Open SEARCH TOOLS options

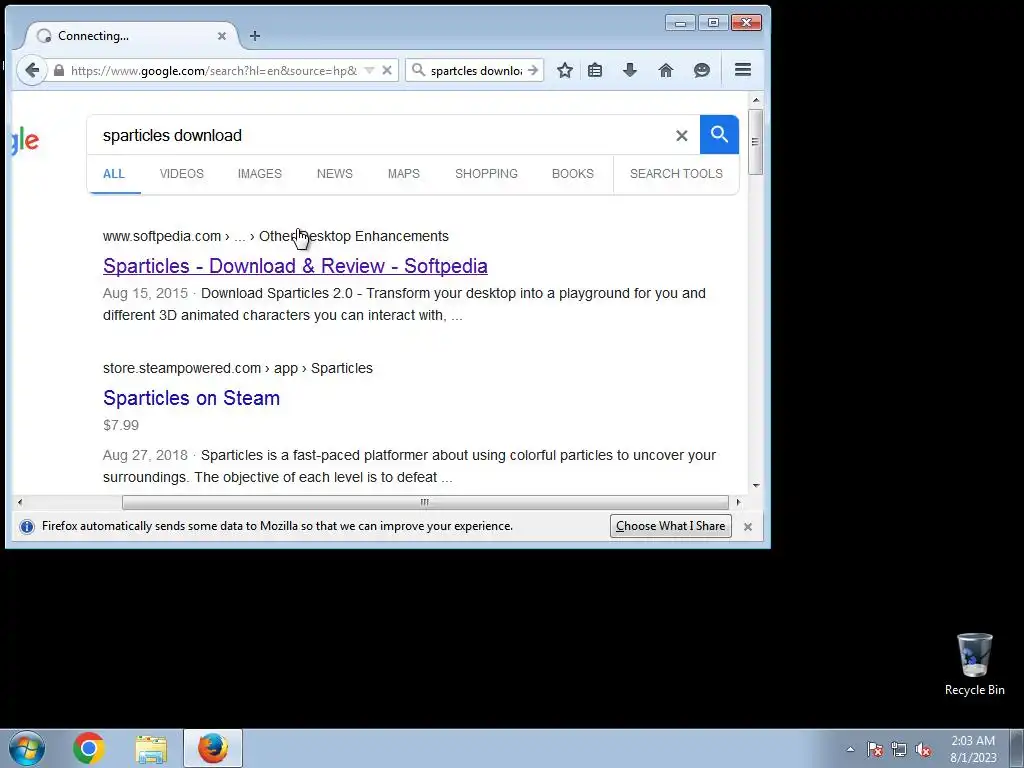click(x=676, y=174)
